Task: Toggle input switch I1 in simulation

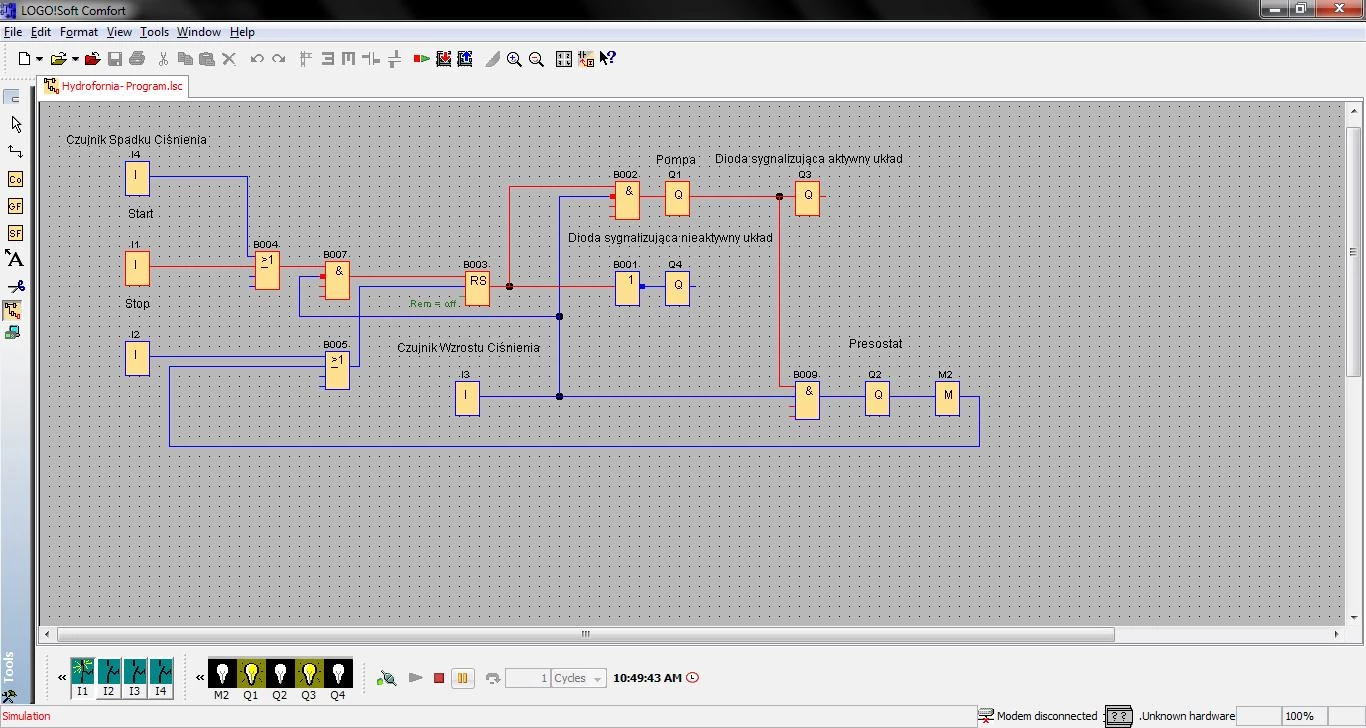Action: 83,671
